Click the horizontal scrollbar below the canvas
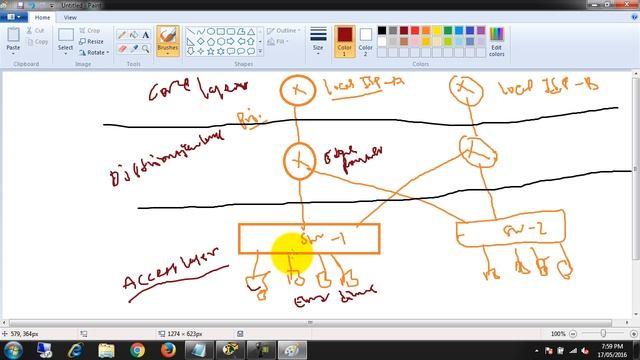640x360 pixels. coord(310,322)
